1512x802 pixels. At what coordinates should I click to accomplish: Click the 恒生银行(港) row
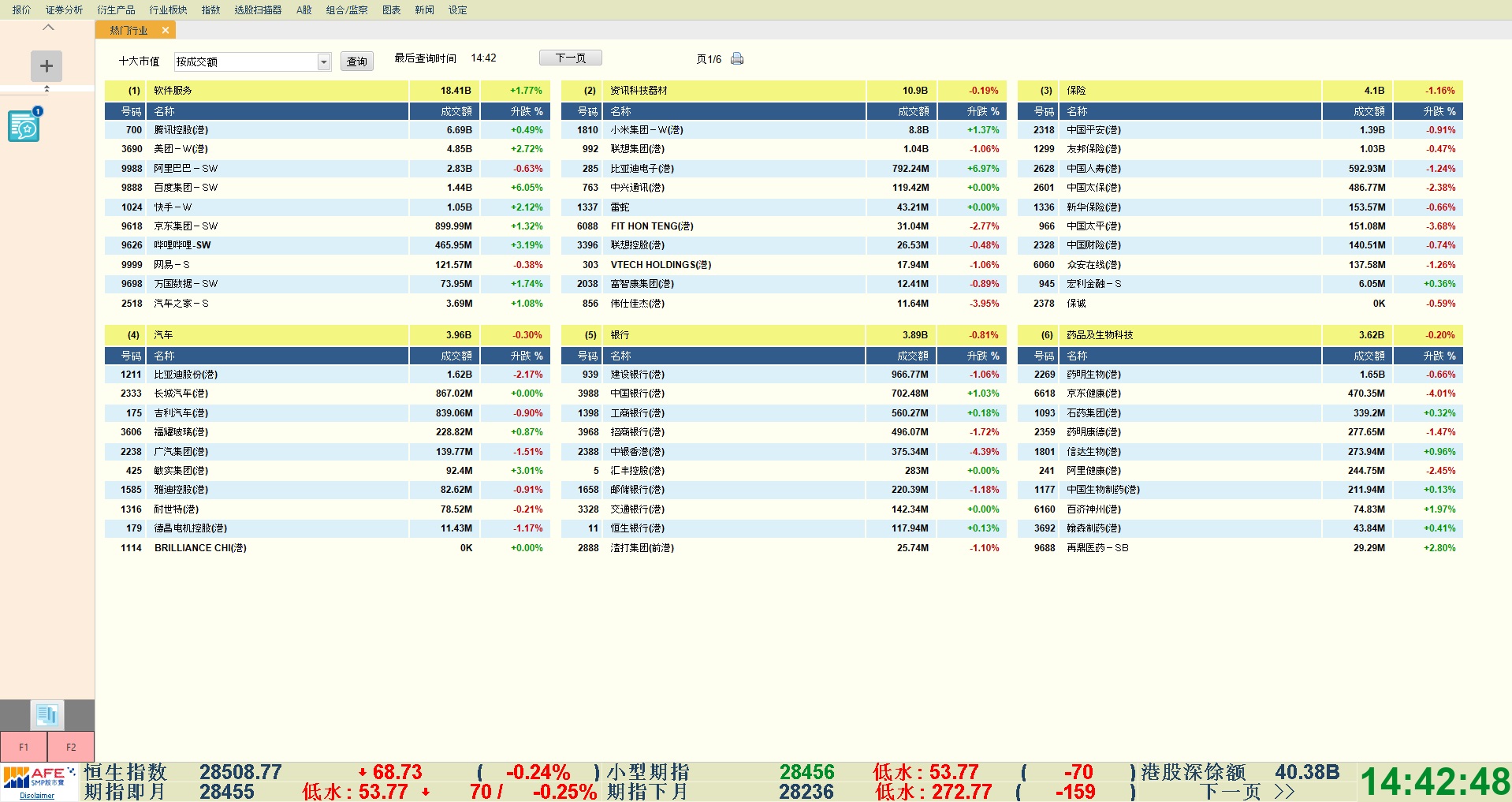(x=784, y=528)
